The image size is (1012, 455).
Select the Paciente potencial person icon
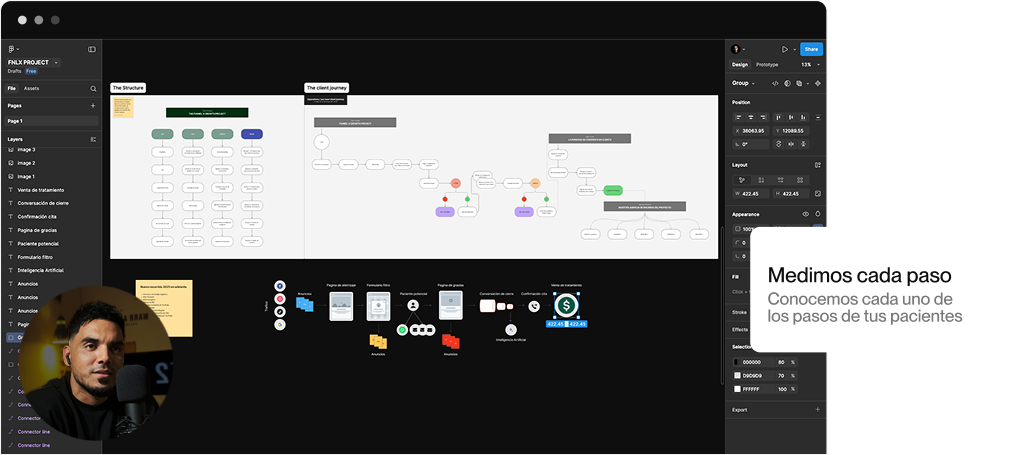coord(413,306)
